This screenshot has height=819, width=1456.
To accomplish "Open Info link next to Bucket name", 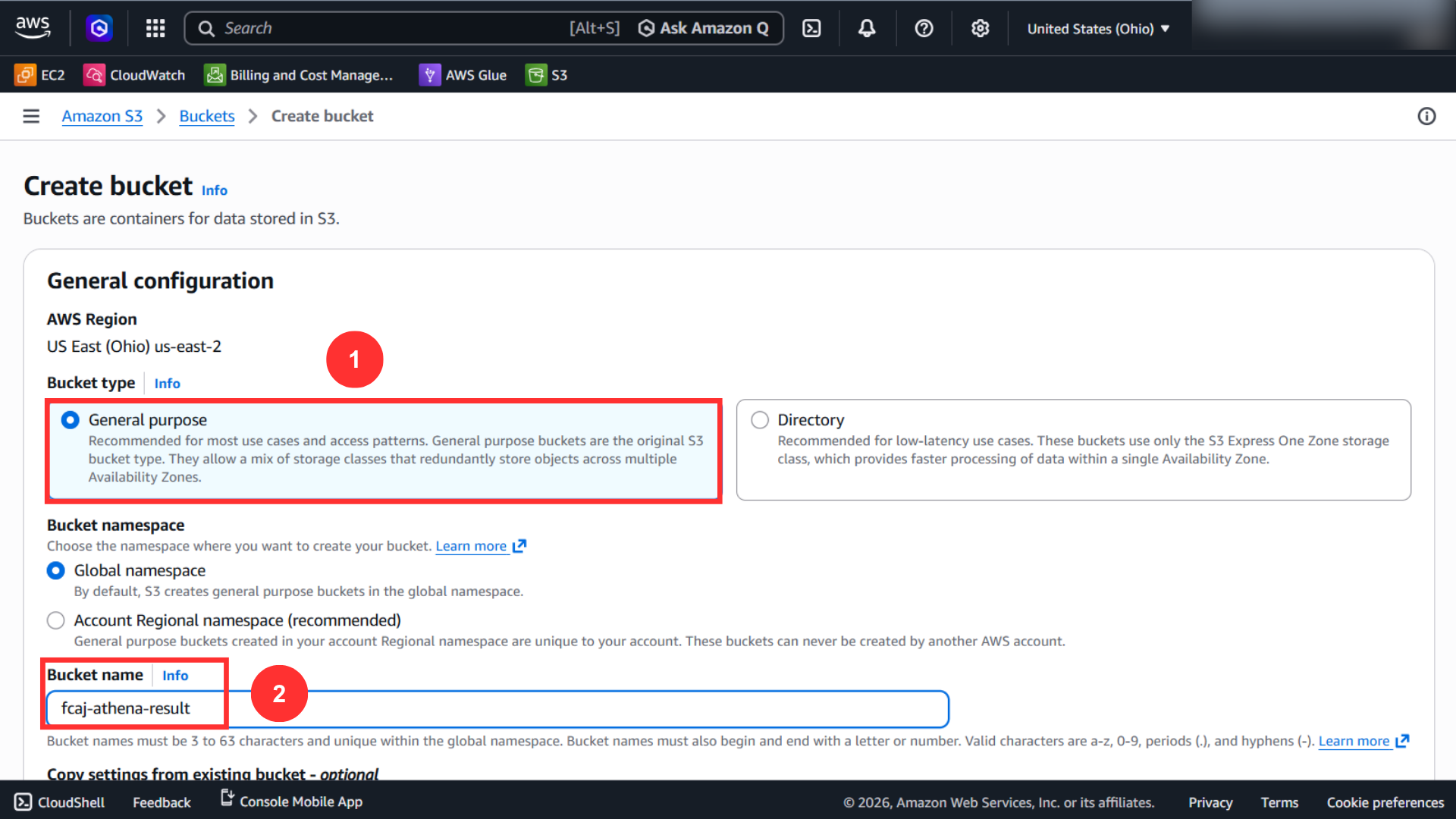I will [x=175, y=676].
